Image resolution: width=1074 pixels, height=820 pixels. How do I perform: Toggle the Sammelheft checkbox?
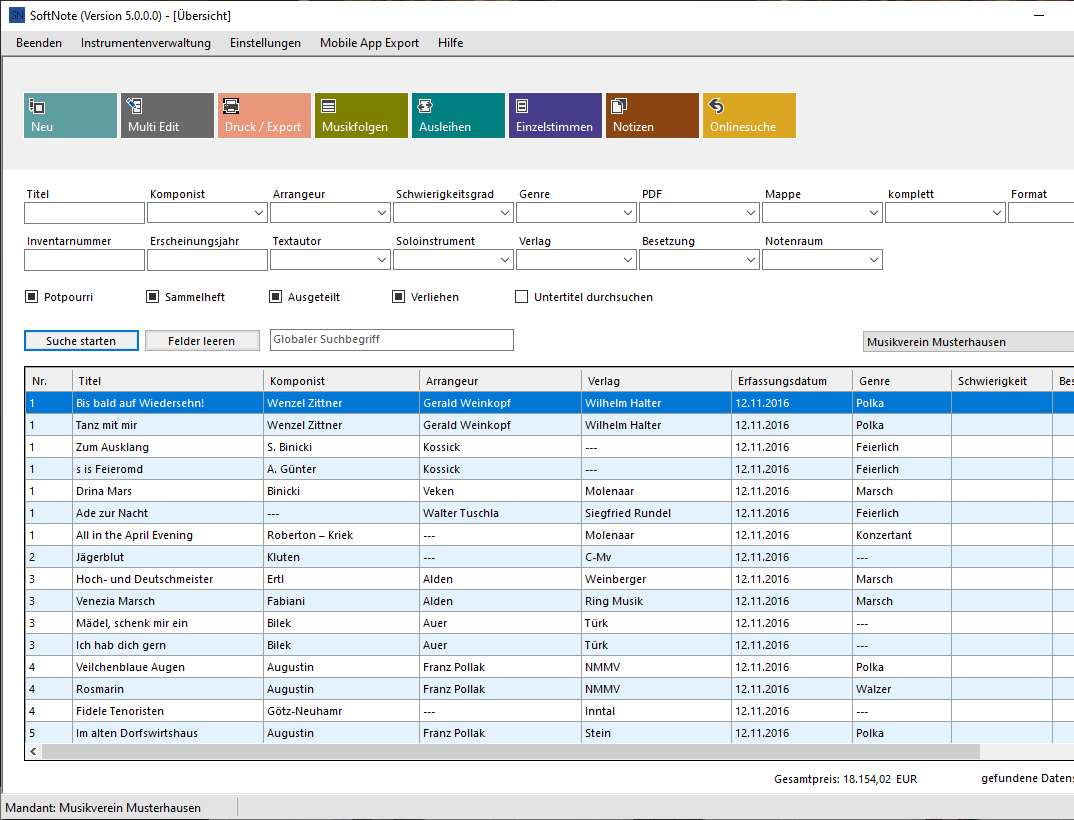coord(153,297)
